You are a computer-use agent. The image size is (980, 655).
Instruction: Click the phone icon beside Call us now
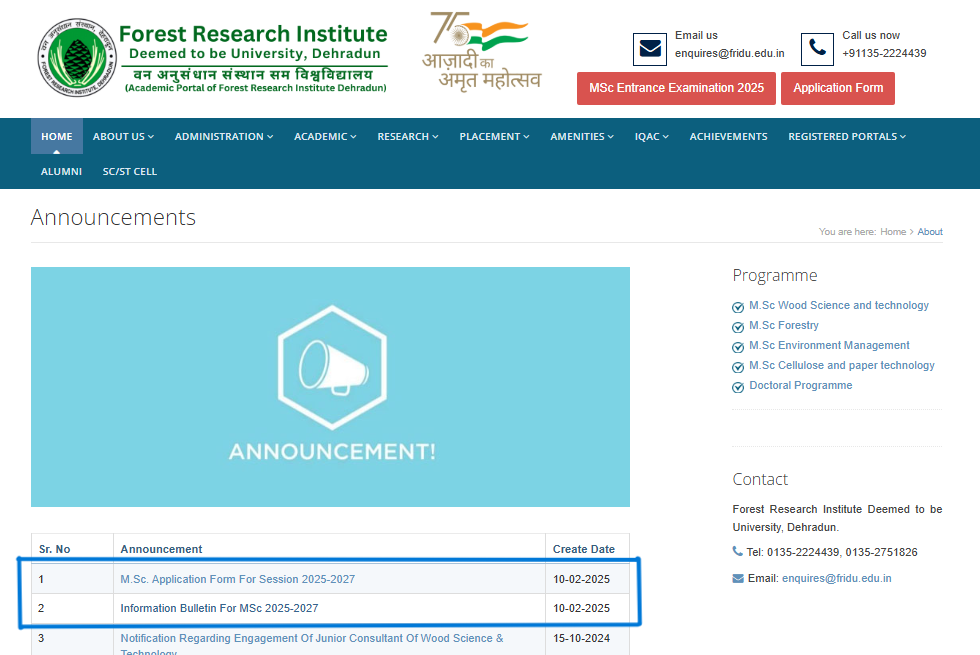point(817,49)
